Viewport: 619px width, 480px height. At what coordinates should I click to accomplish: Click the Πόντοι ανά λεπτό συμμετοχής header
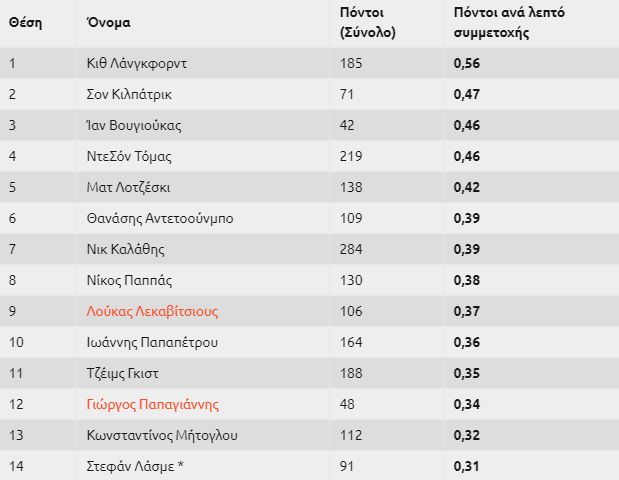[x=509, y=22]
